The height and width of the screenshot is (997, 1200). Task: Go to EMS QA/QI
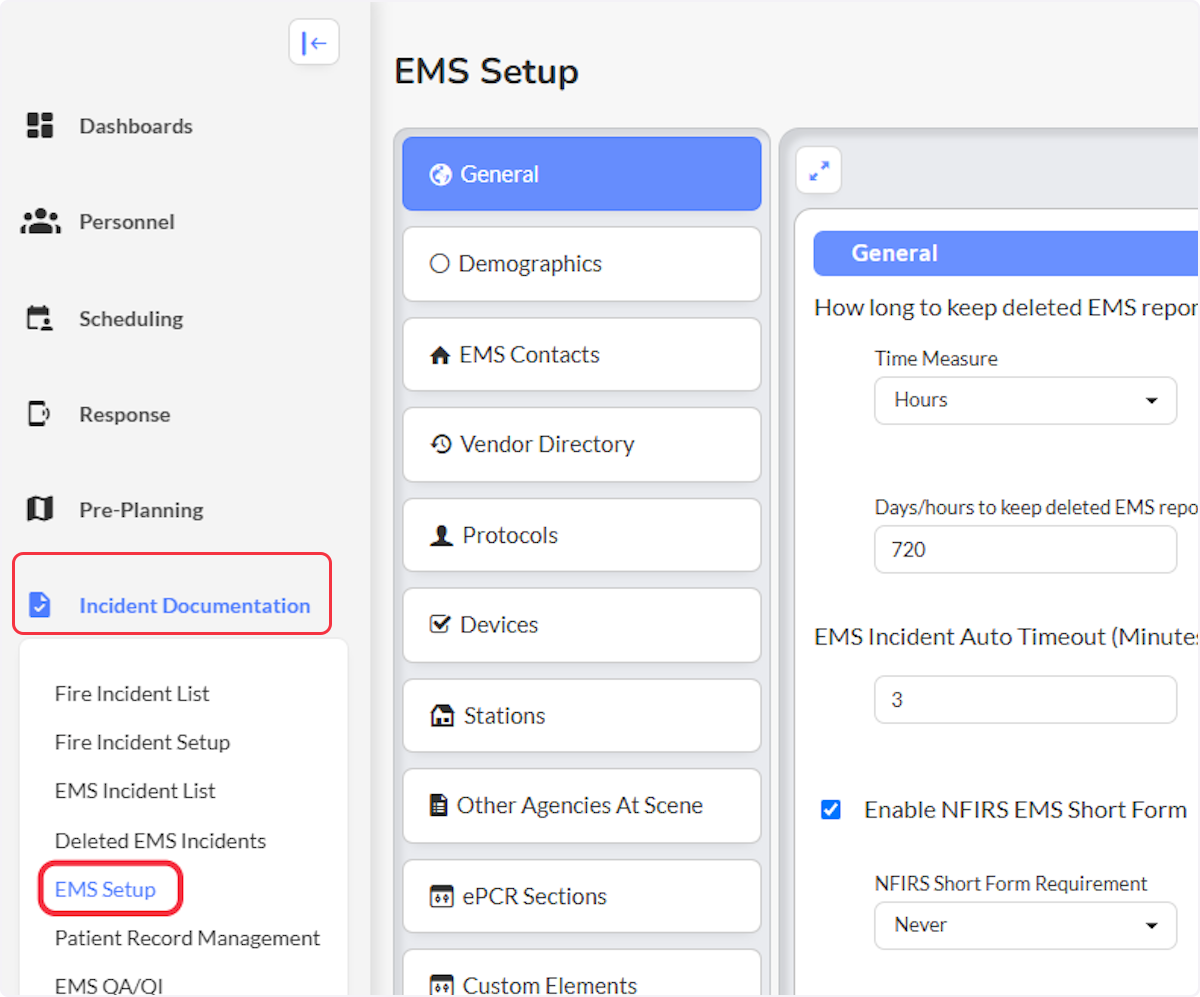[109, 986]
